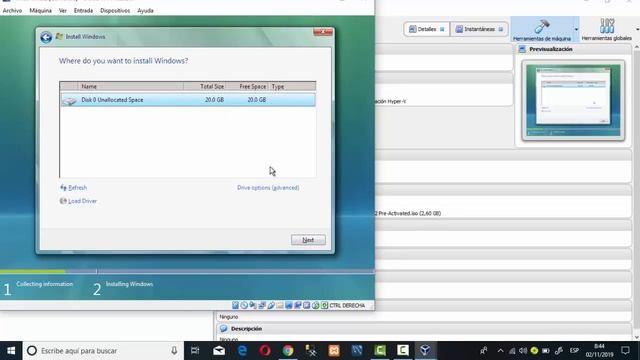The height and width of the screenshot is (360, 640).
Task: Click the hard disk activity status icon
Action: tap(235, 305)
